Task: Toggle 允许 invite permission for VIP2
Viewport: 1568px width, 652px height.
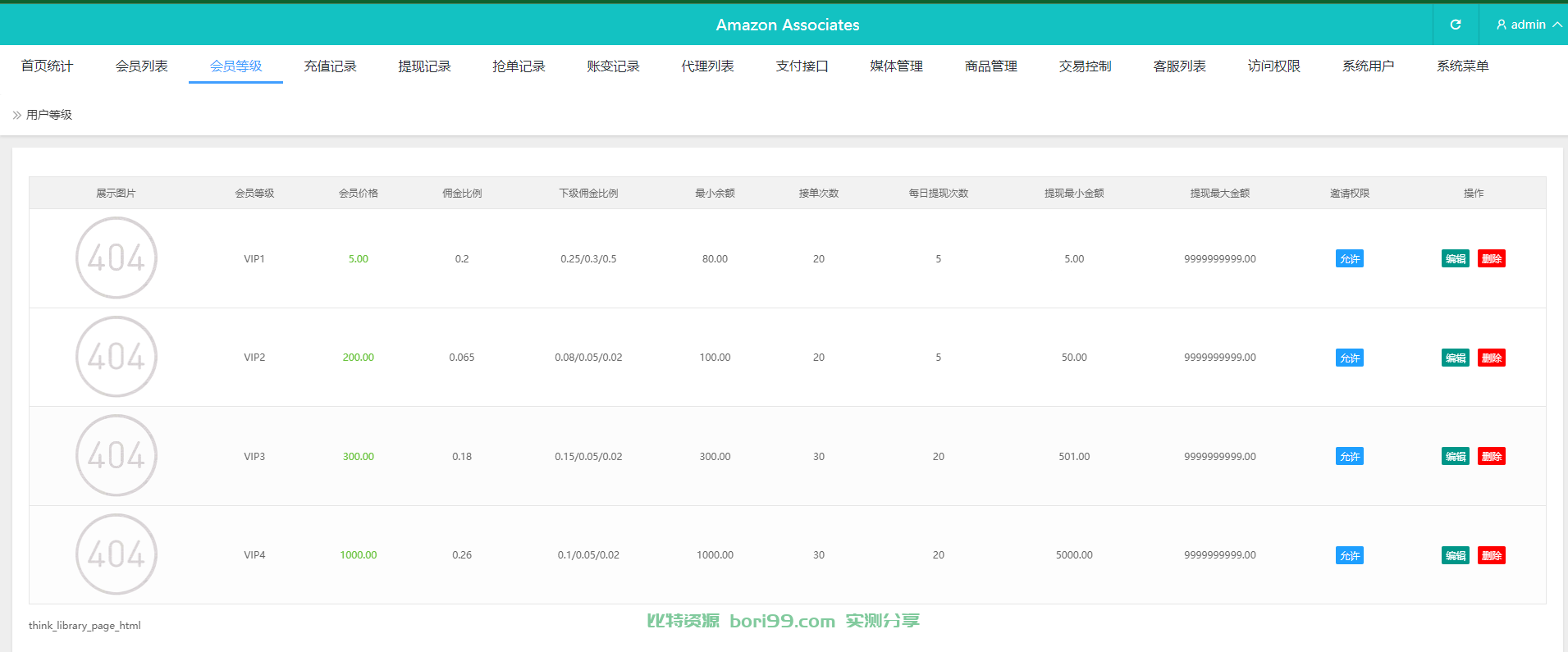Action: 1350,358
